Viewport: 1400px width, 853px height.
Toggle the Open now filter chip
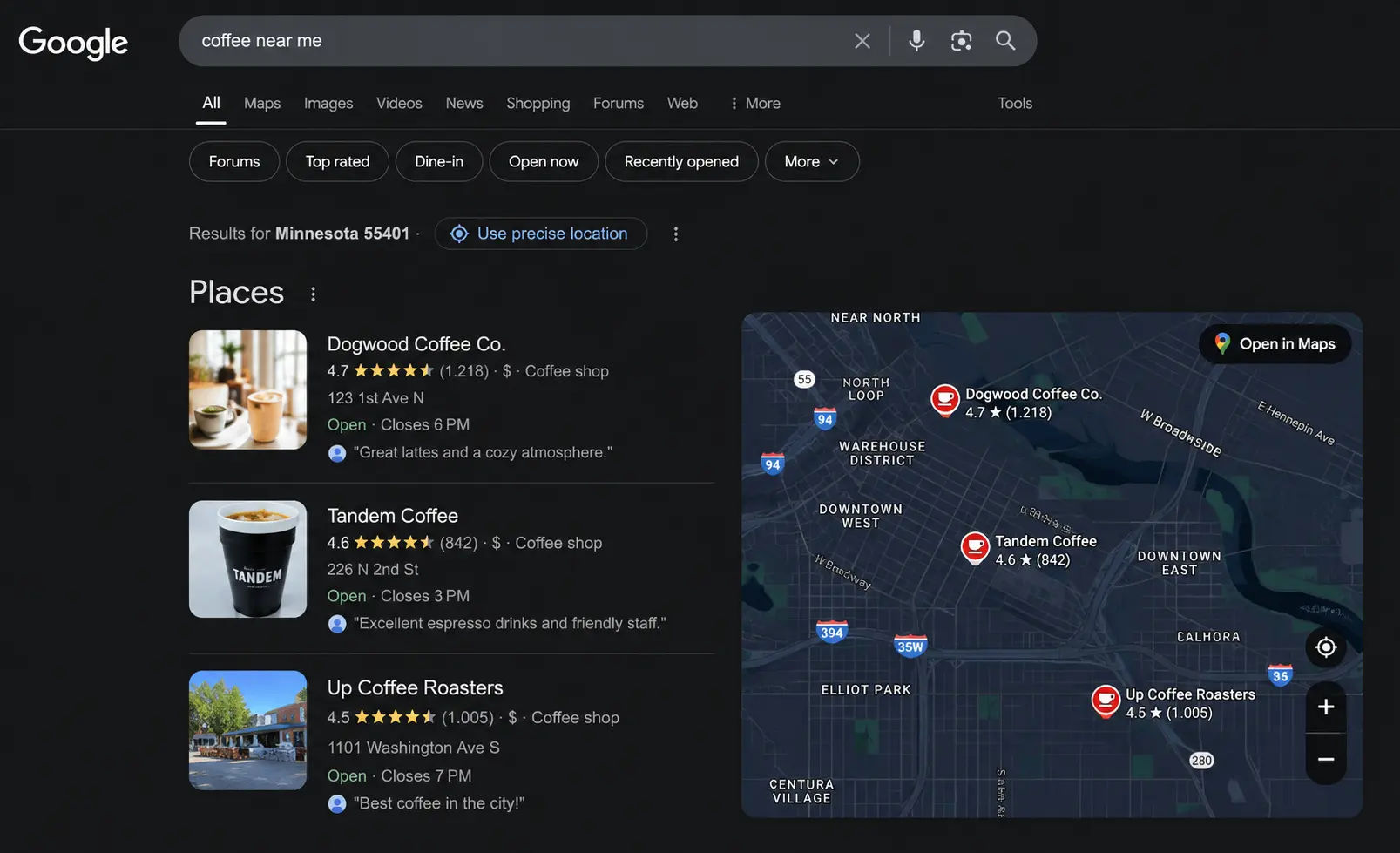tap(544, 162)
